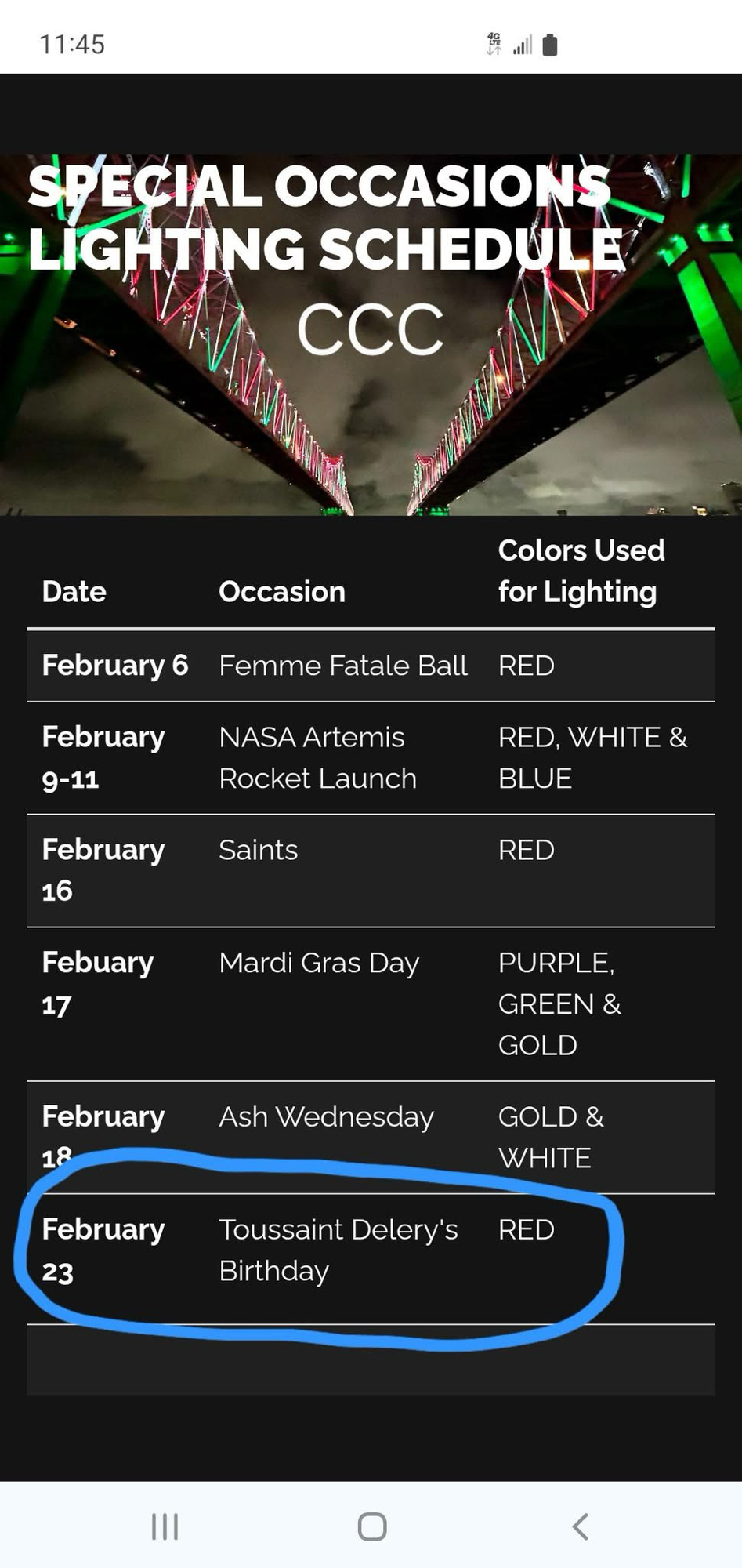Tap the Ash Wednesday occasion
This screenshot has height=1568, width=742.
326,1116
